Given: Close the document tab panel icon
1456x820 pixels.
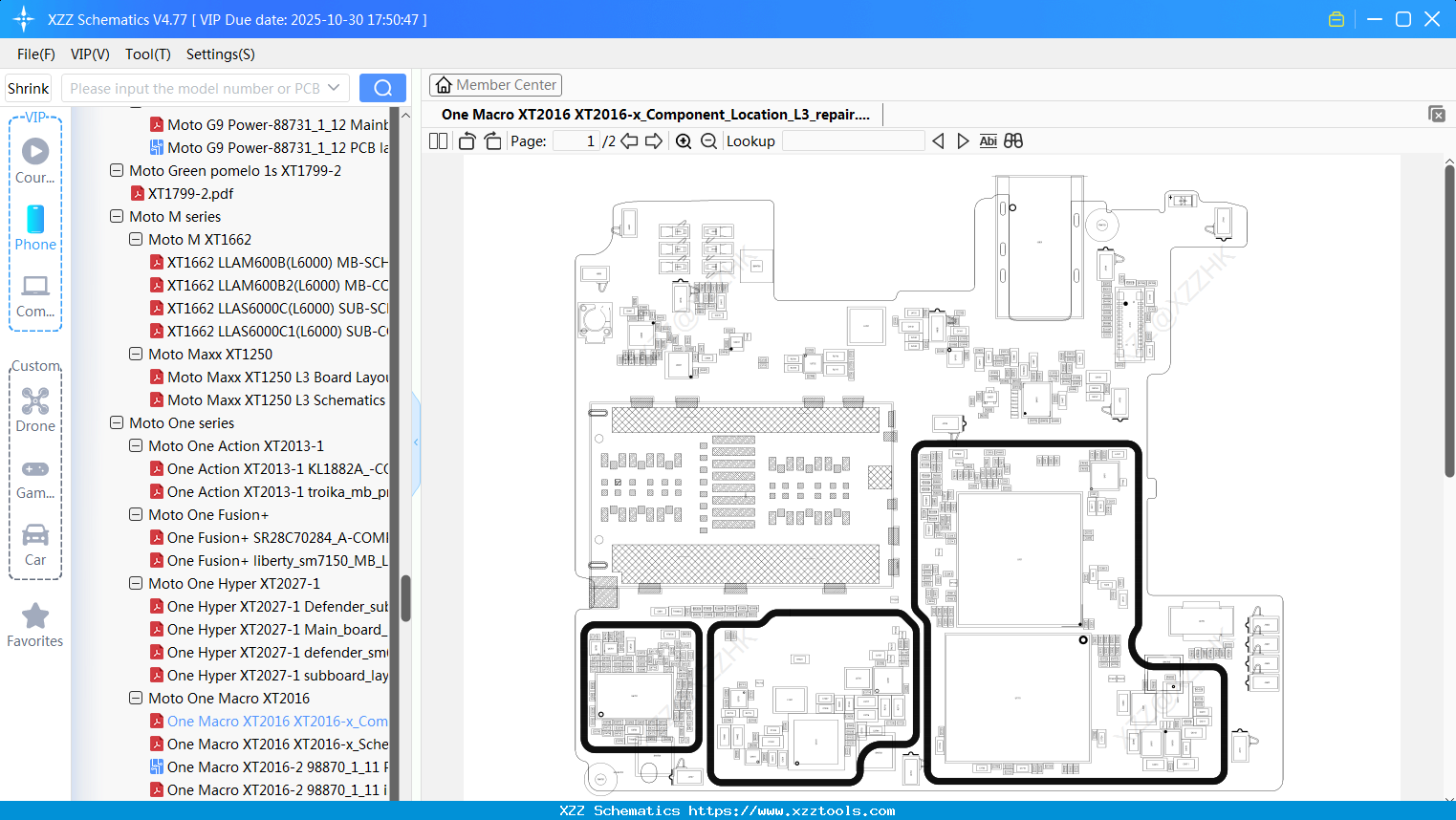Looking at the screenshot, I should point(1437,114).
